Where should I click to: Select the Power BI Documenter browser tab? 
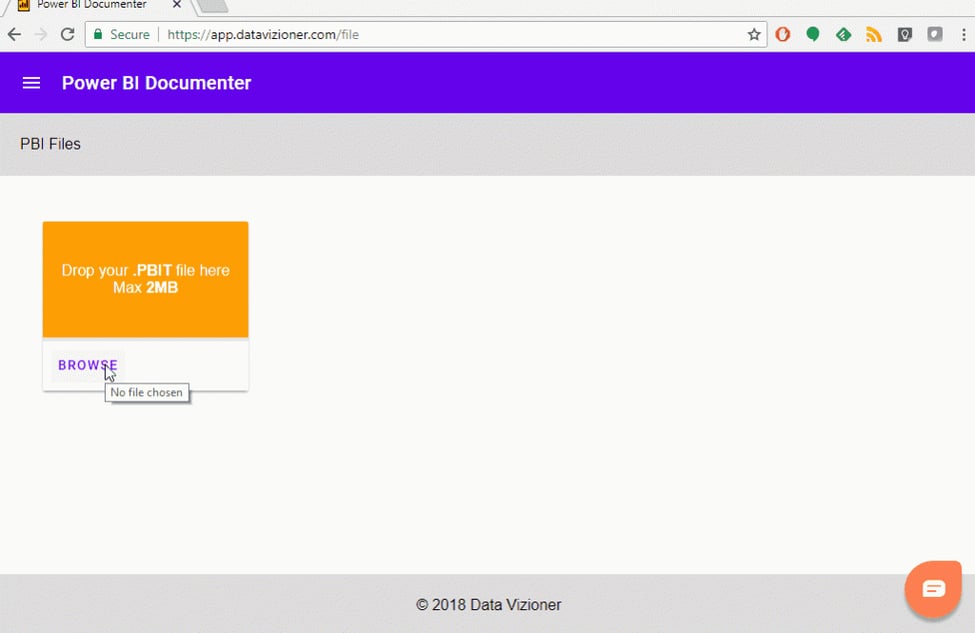point(90,8)
